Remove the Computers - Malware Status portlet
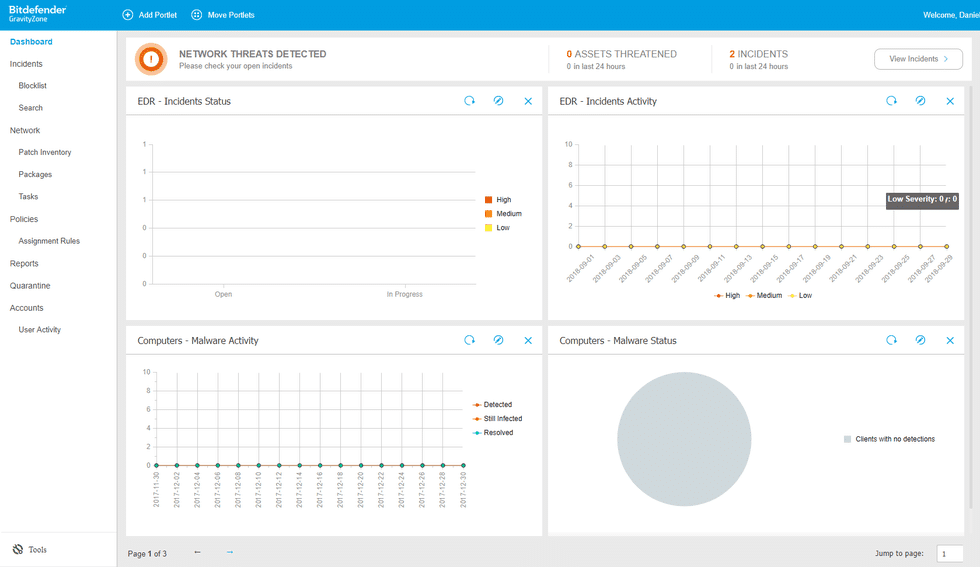The image size is (980, 567). [950, 341]
